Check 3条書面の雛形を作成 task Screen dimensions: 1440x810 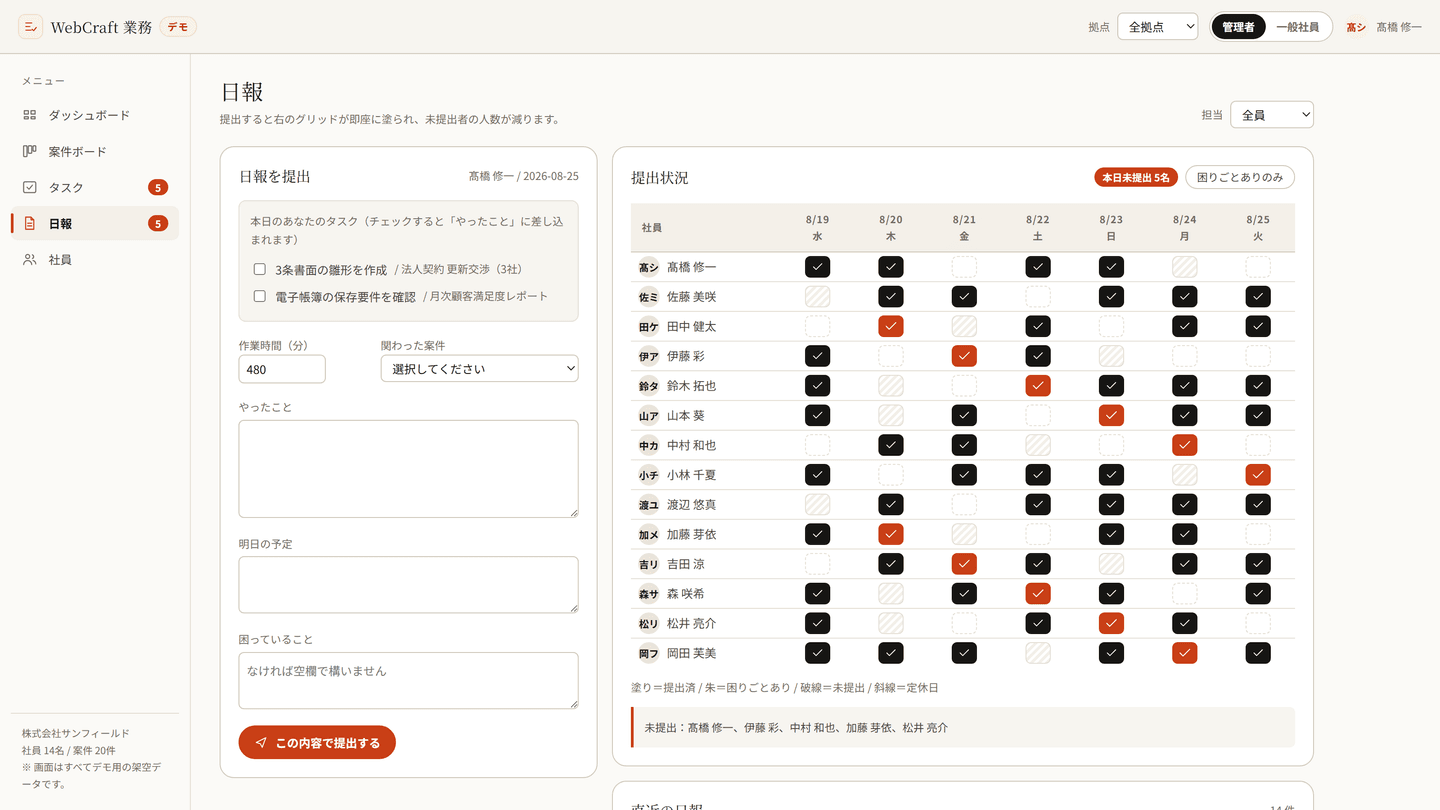point(260,269)
